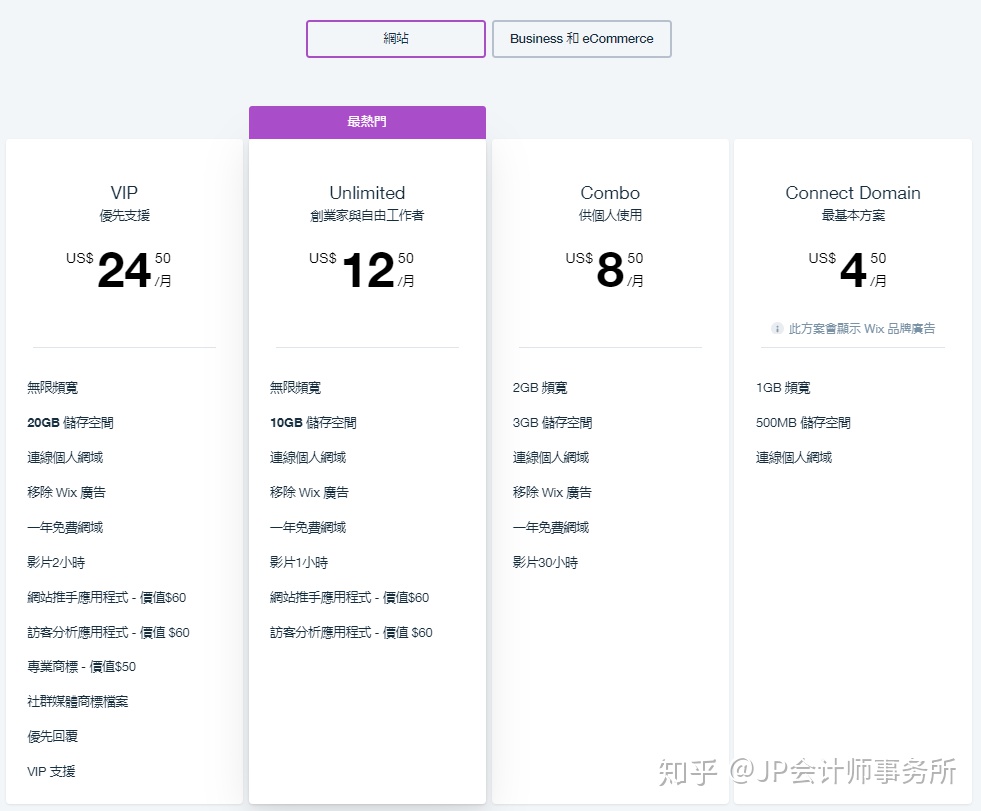The width and height of the screenshot is (981, 811).
Task: Click 創業家與自由工作者 subtitle
Action: click(x=367, y=215)
